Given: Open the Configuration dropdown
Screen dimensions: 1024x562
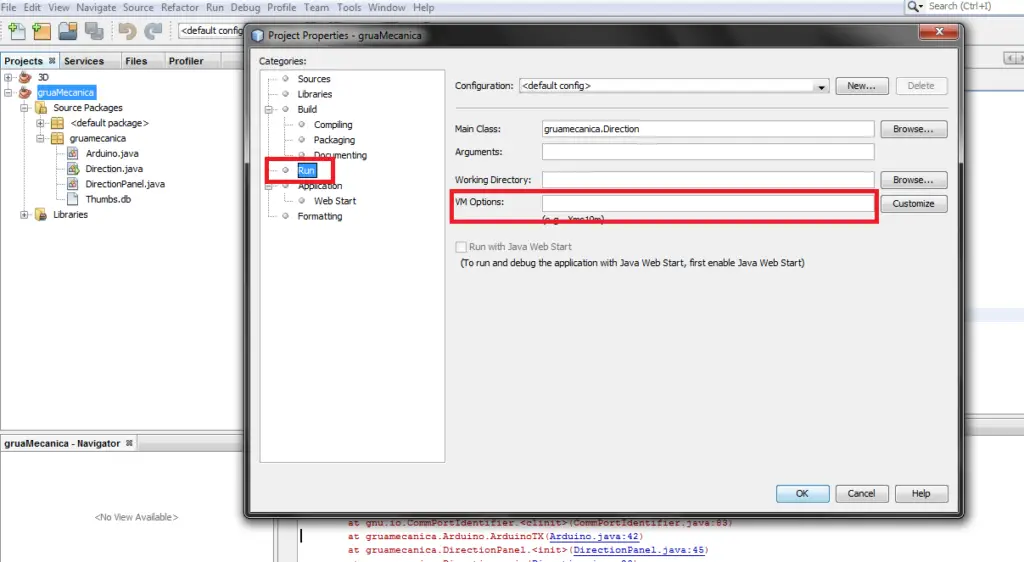Looking at the screenshot, I should (822, 87).
